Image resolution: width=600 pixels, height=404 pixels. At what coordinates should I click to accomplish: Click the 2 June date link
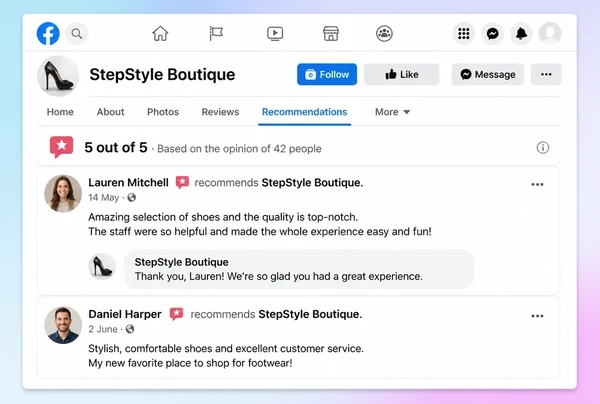pyautogui.click(x=103, y=329)
